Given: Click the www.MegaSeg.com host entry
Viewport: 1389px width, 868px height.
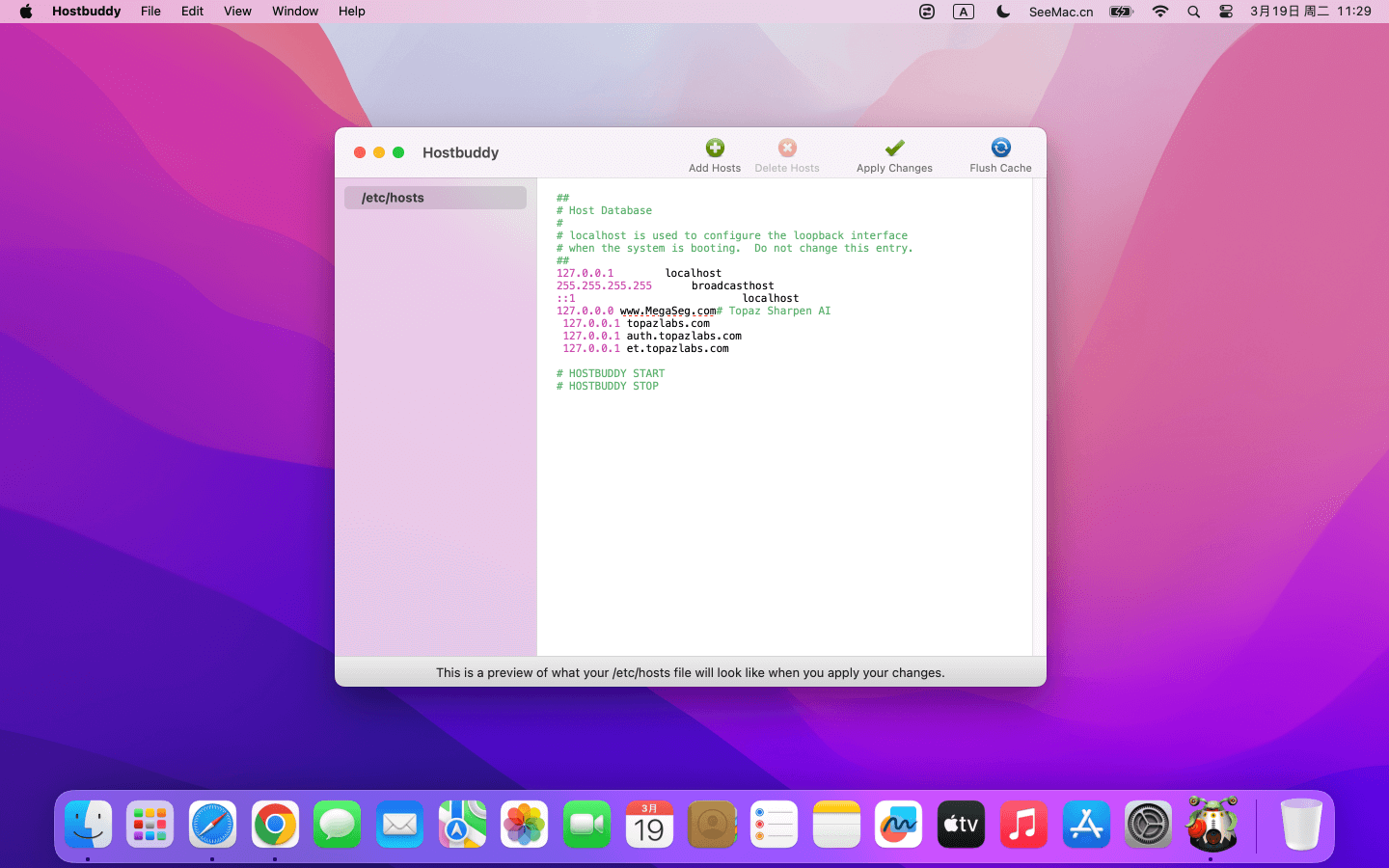Looking at the screenshot, I should pos(667,311).
